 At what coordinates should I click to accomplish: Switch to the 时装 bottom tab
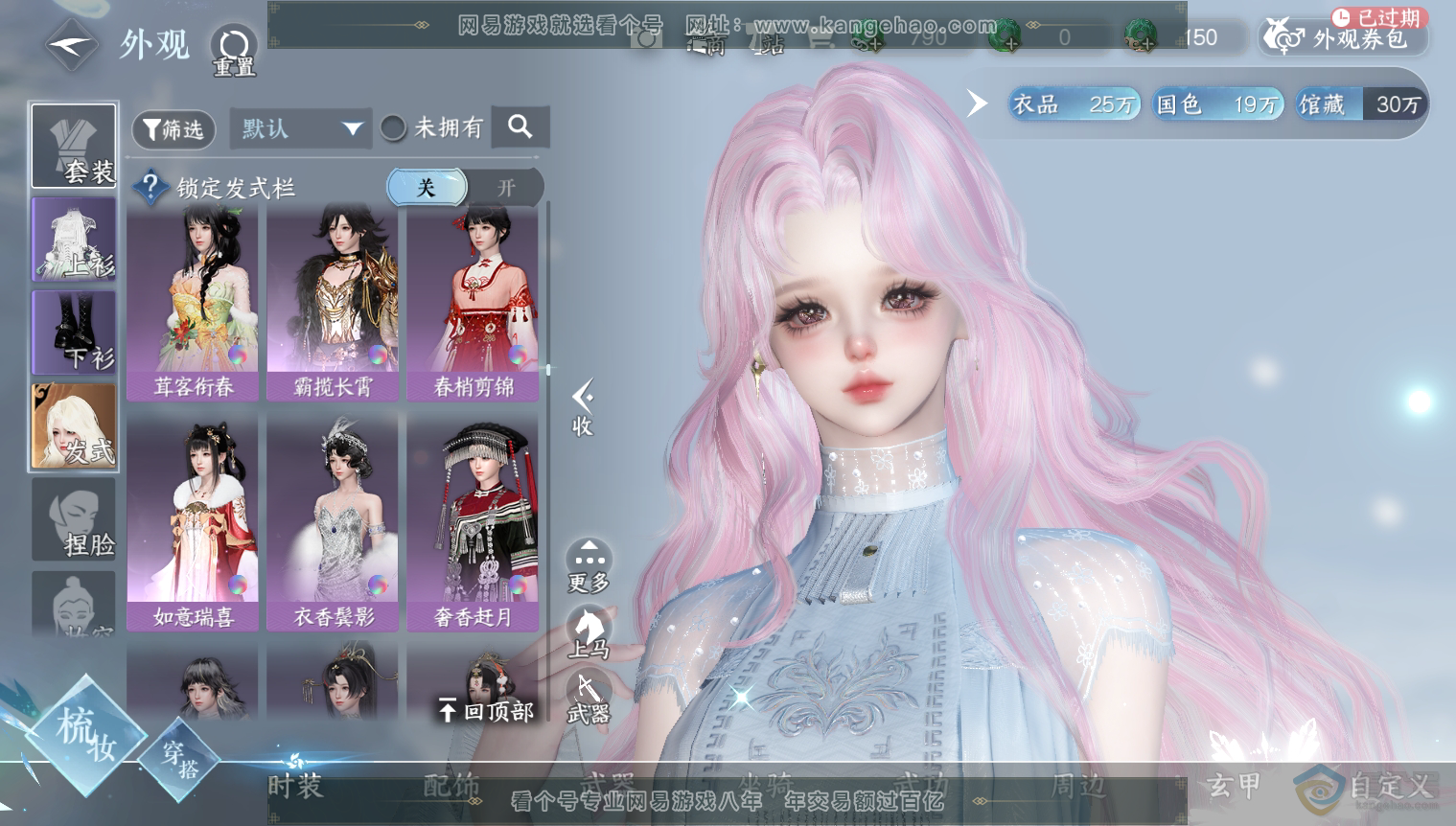tap(295, 786)
